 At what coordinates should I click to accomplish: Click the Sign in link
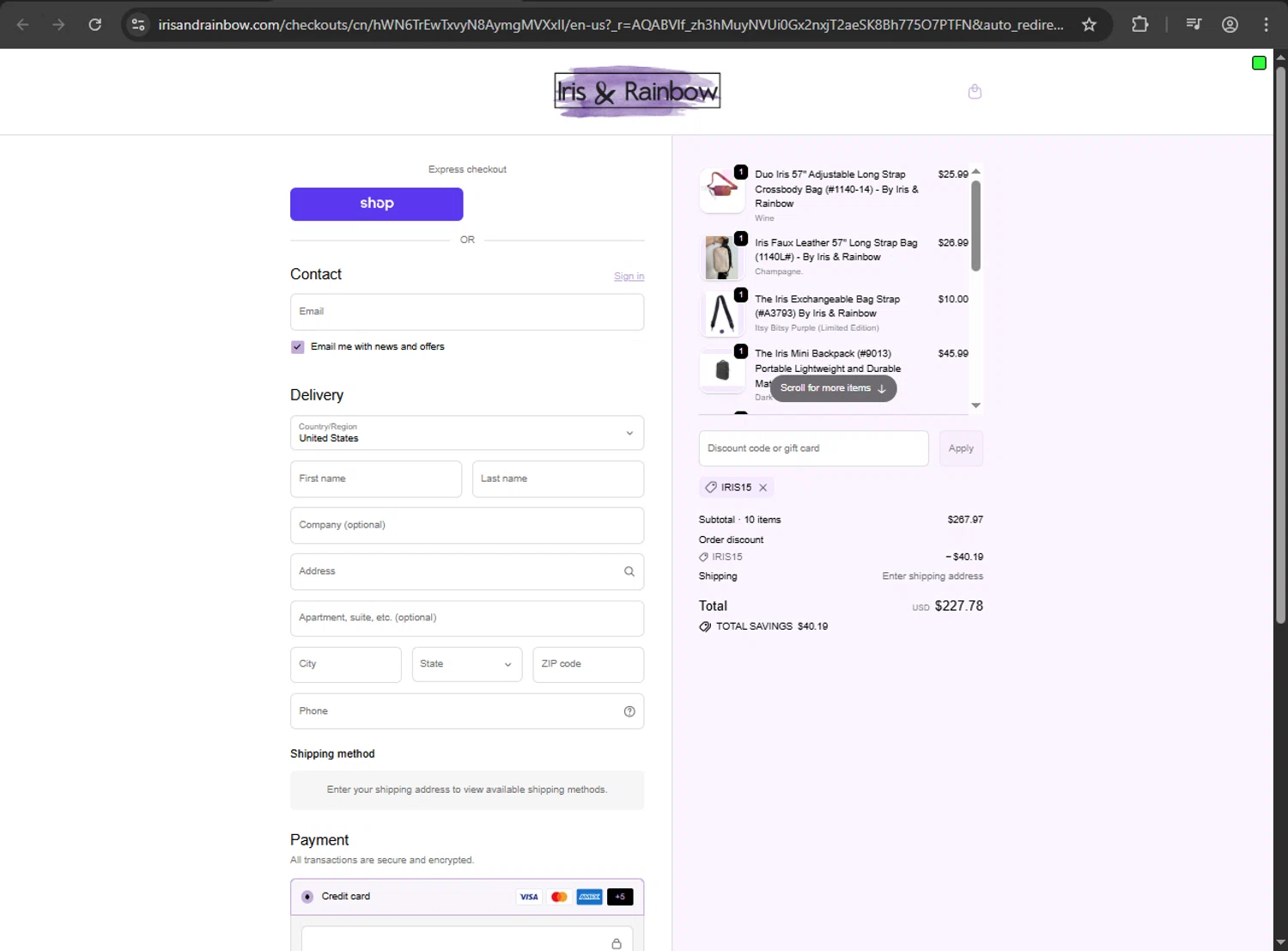[629, 276]
